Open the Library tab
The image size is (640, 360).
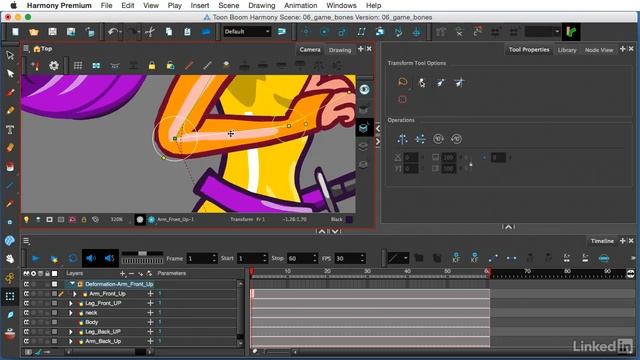(x=567, y=50)
